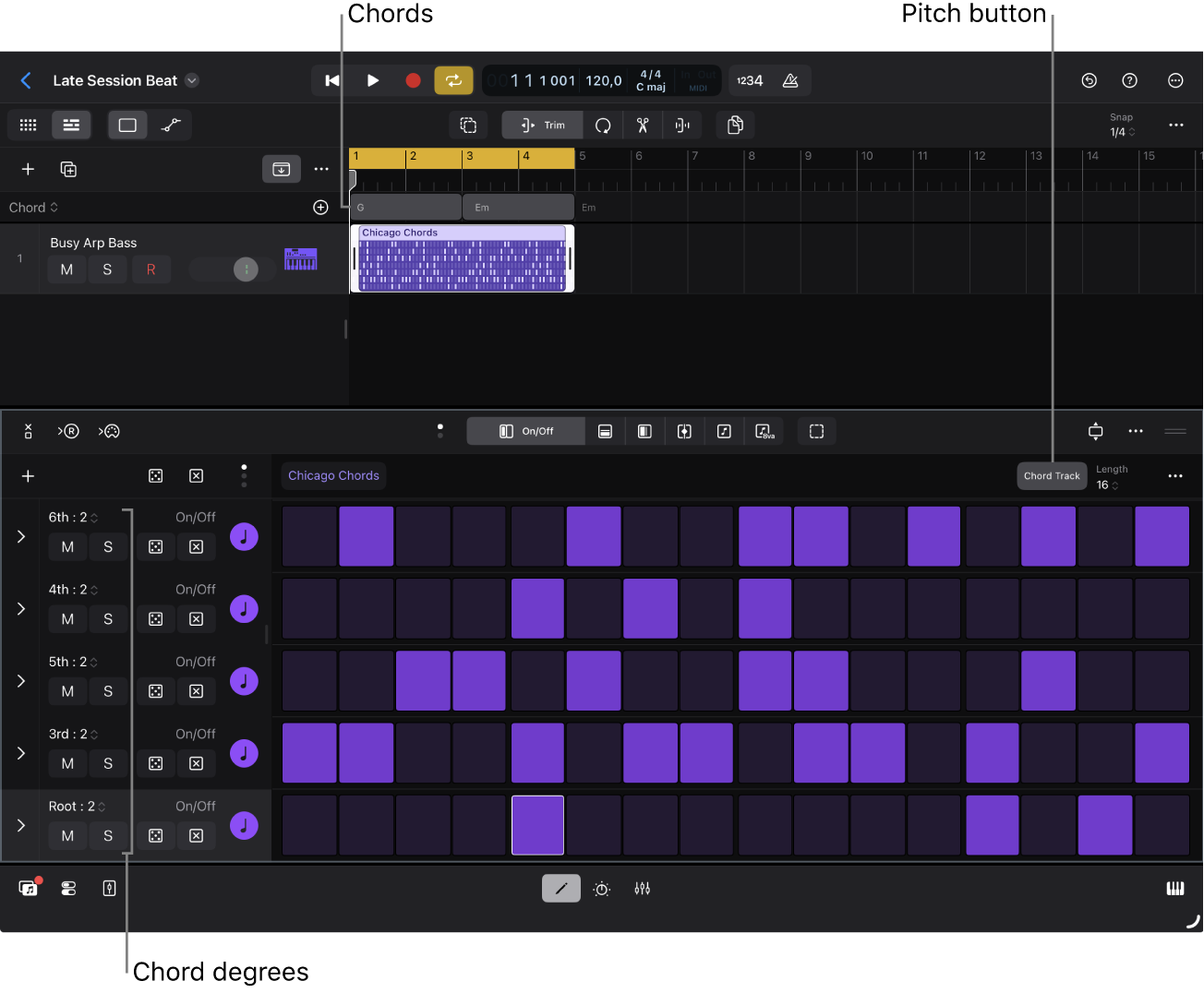
Task: Mute the Busy Arp Bass track
Action: point(66,269)
